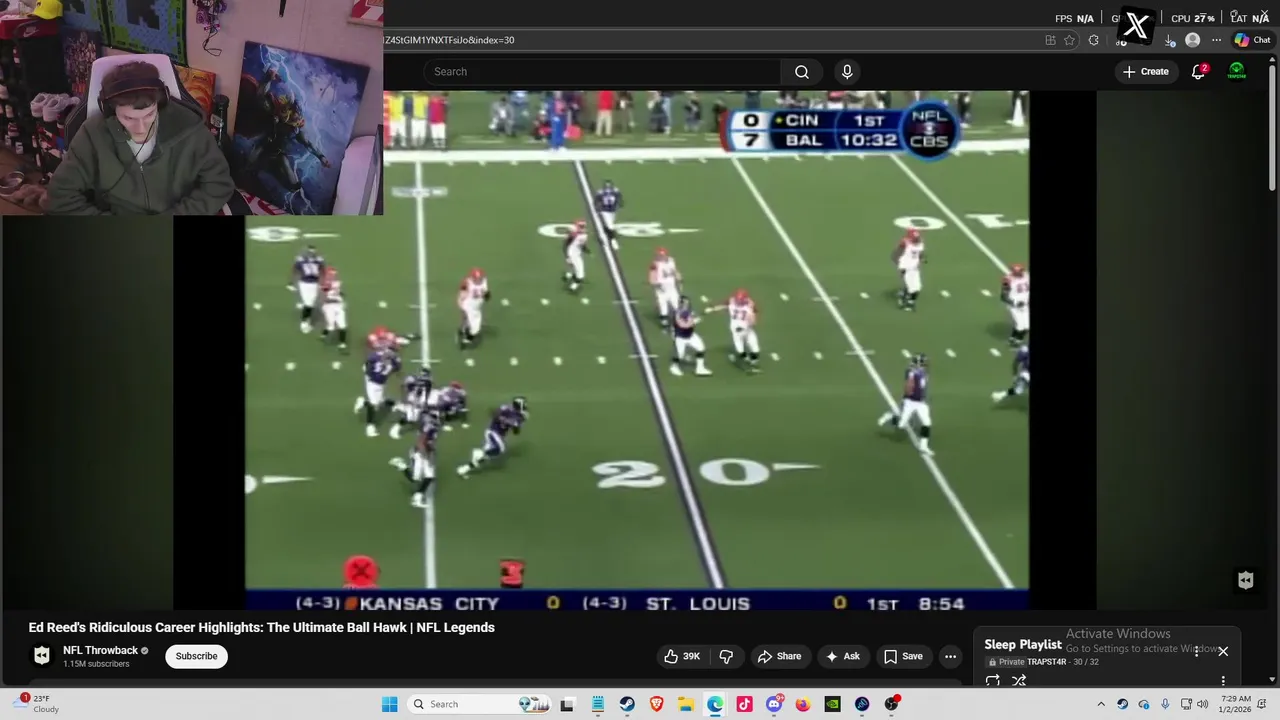Open Notepad app on the taskbar

coord(597,704)
